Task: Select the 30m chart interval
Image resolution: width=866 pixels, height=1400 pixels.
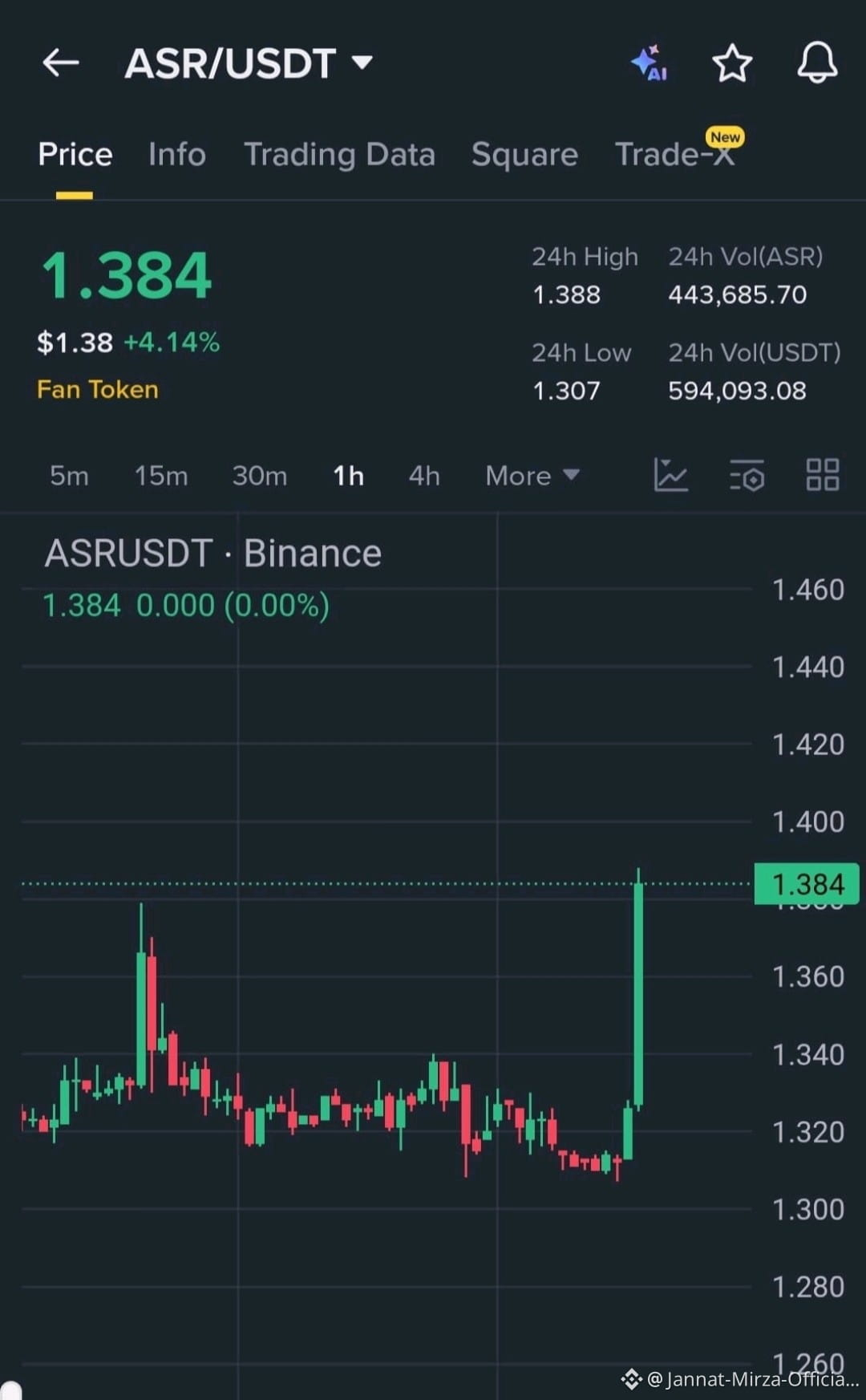Action: pos(260,476)
